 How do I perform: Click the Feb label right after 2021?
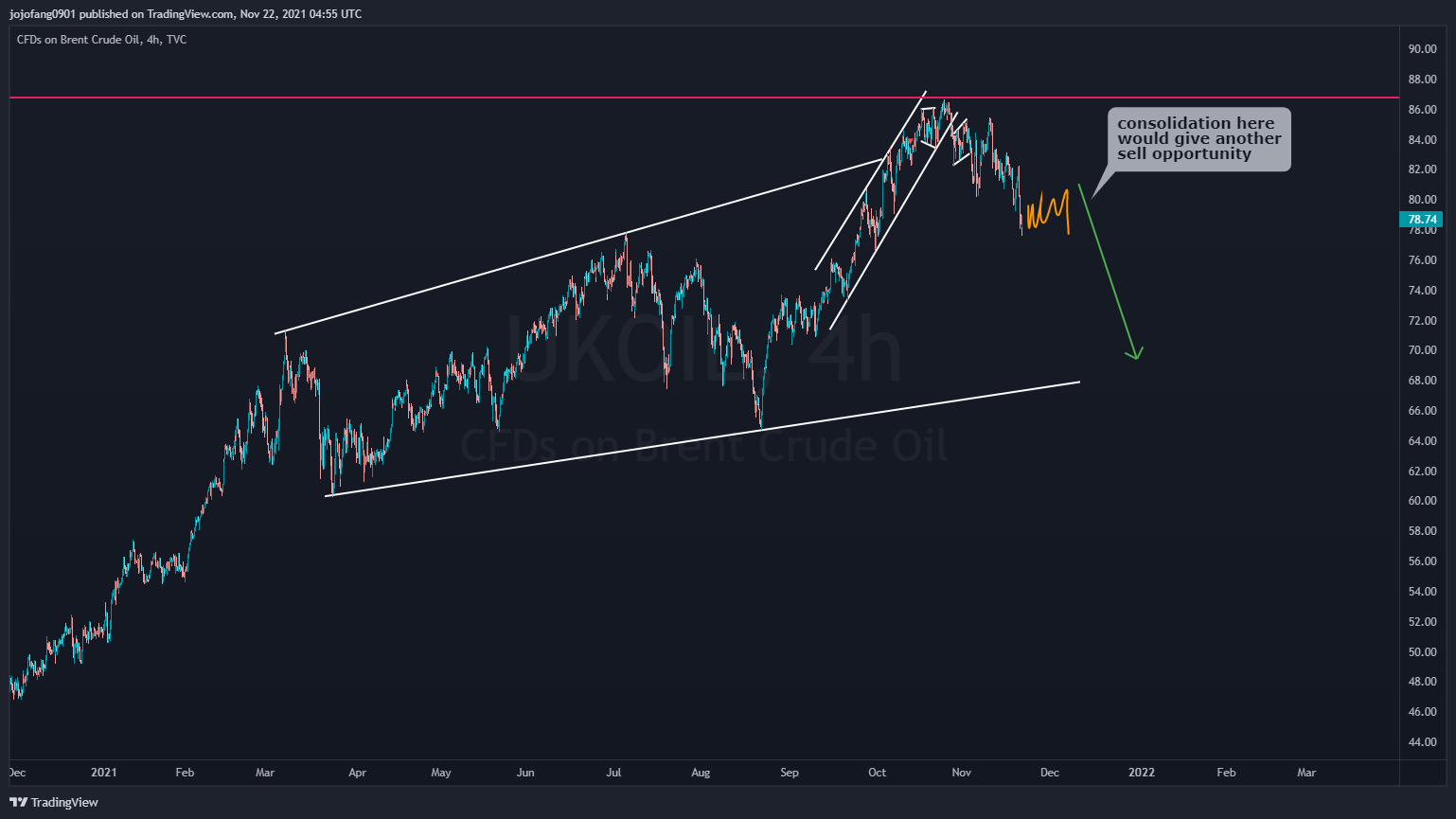(185, 773)
